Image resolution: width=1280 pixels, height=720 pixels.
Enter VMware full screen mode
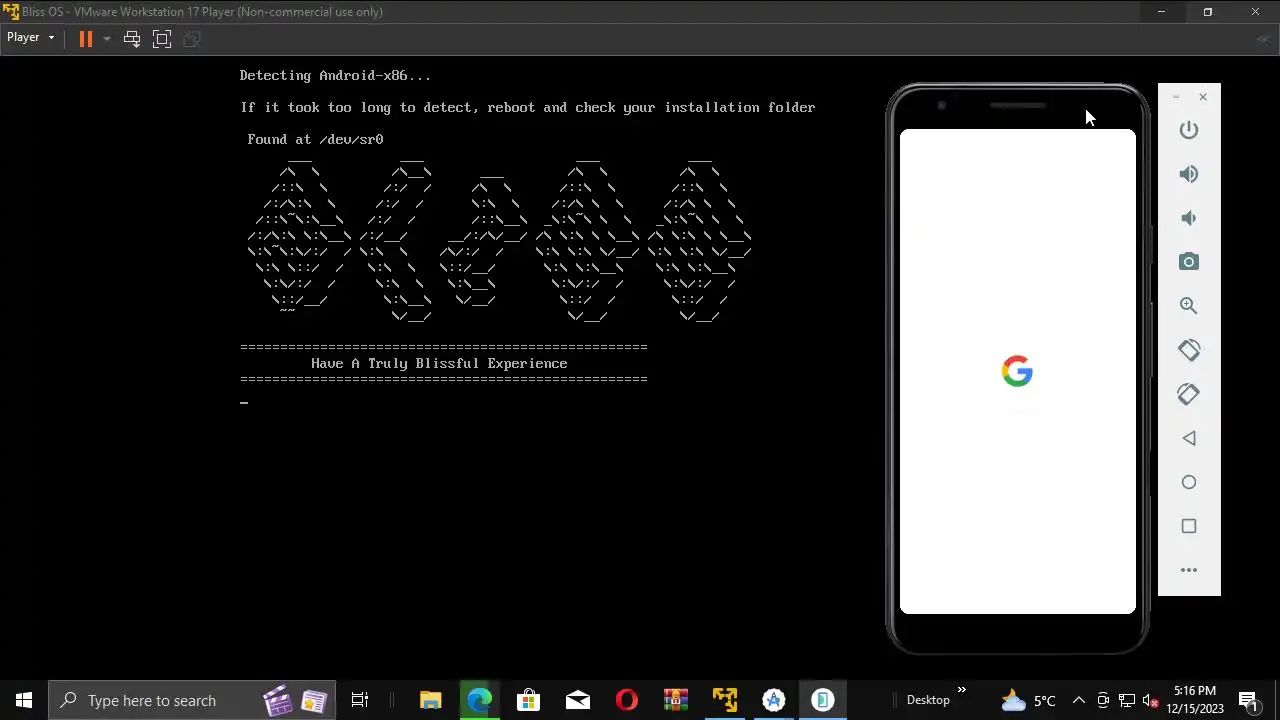click(162, 39)
